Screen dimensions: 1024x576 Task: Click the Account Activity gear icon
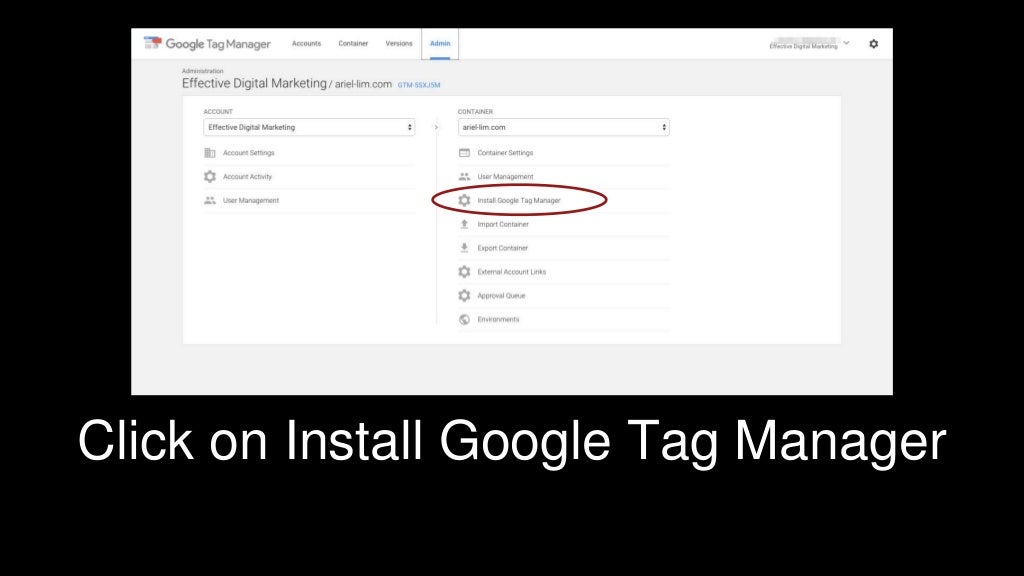pos(210,176)
